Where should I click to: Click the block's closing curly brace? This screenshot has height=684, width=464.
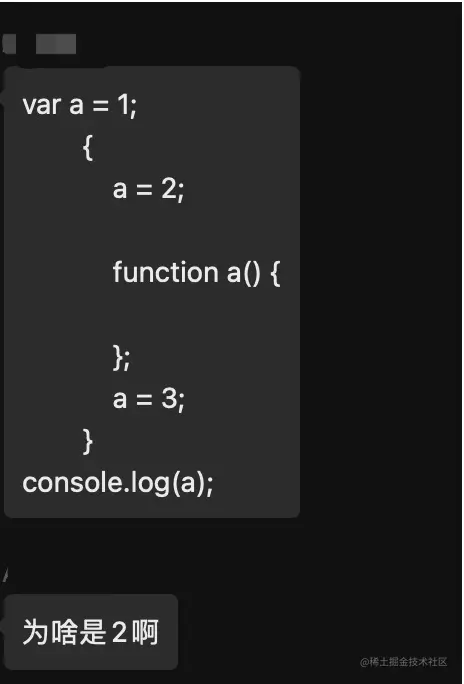[88, 441]
